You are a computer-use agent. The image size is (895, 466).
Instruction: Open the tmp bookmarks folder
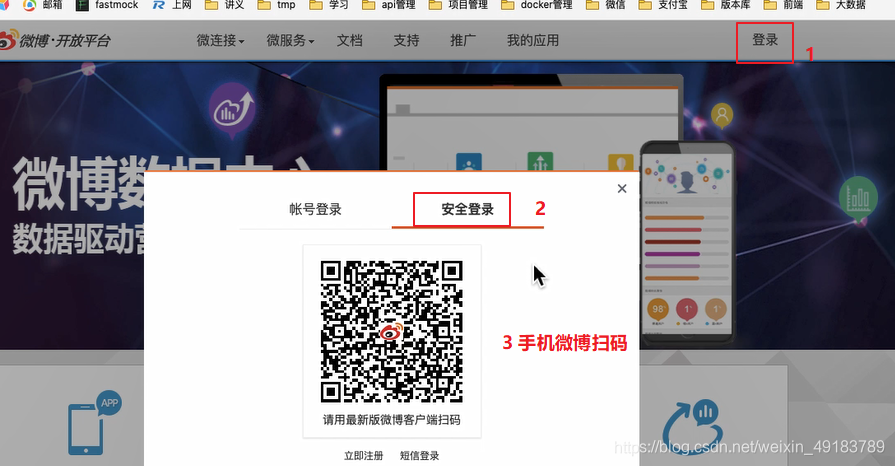[x=276, y=5]
